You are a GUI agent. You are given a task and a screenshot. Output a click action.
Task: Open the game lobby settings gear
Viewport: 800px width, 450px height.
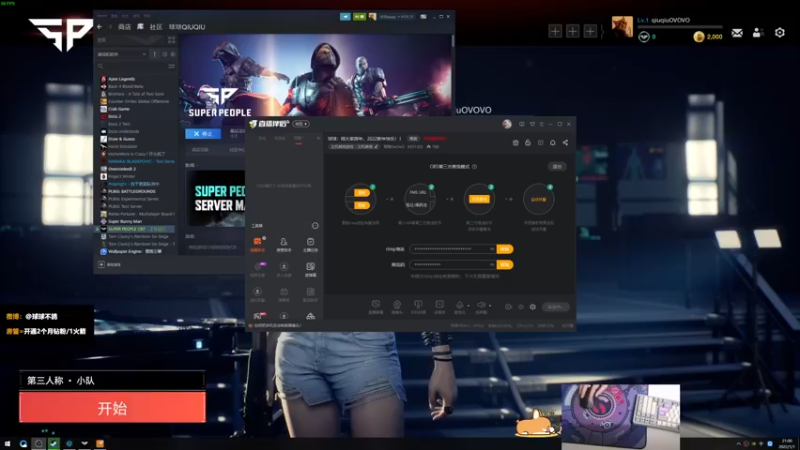pyautogui.click(x=780, y=33)
